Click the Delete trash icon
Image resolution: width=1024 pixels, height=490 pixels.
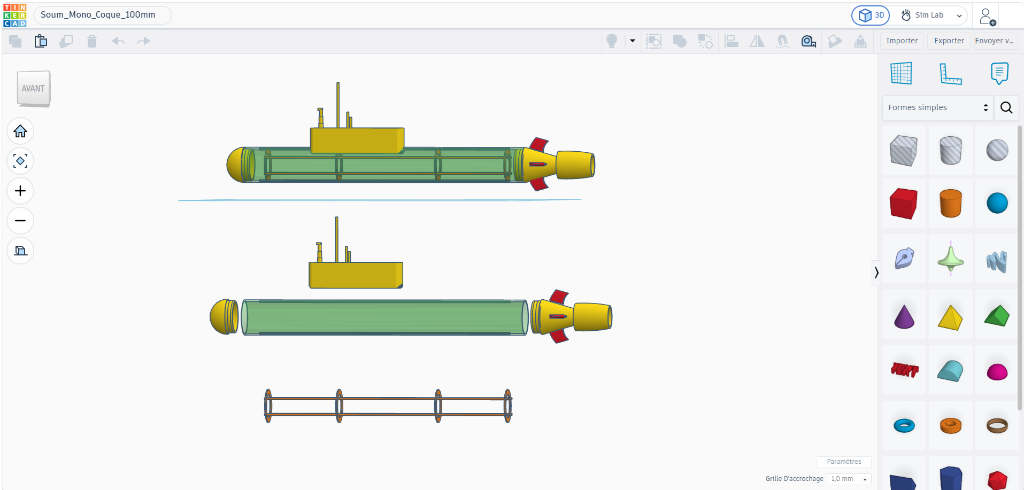pos(92,41)
